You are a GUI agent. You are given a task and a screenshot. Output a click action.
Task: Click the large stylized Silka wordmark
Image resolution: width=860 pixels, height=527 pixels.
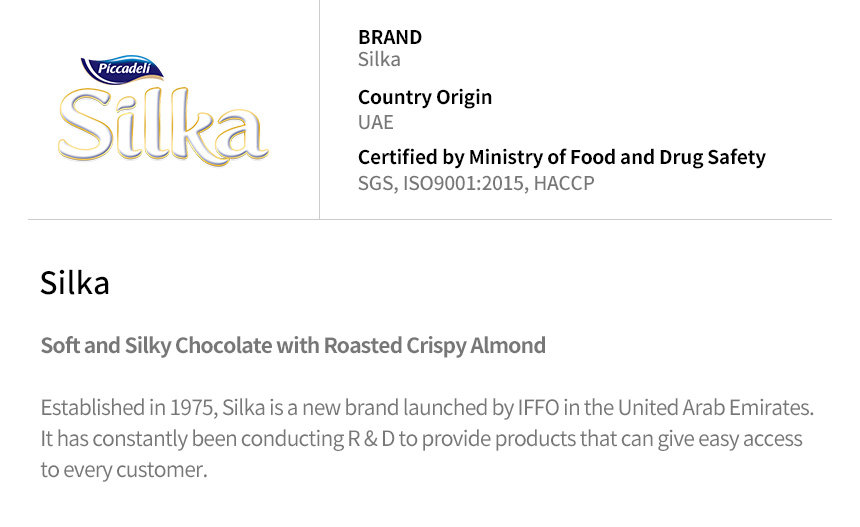coord(163,127)
